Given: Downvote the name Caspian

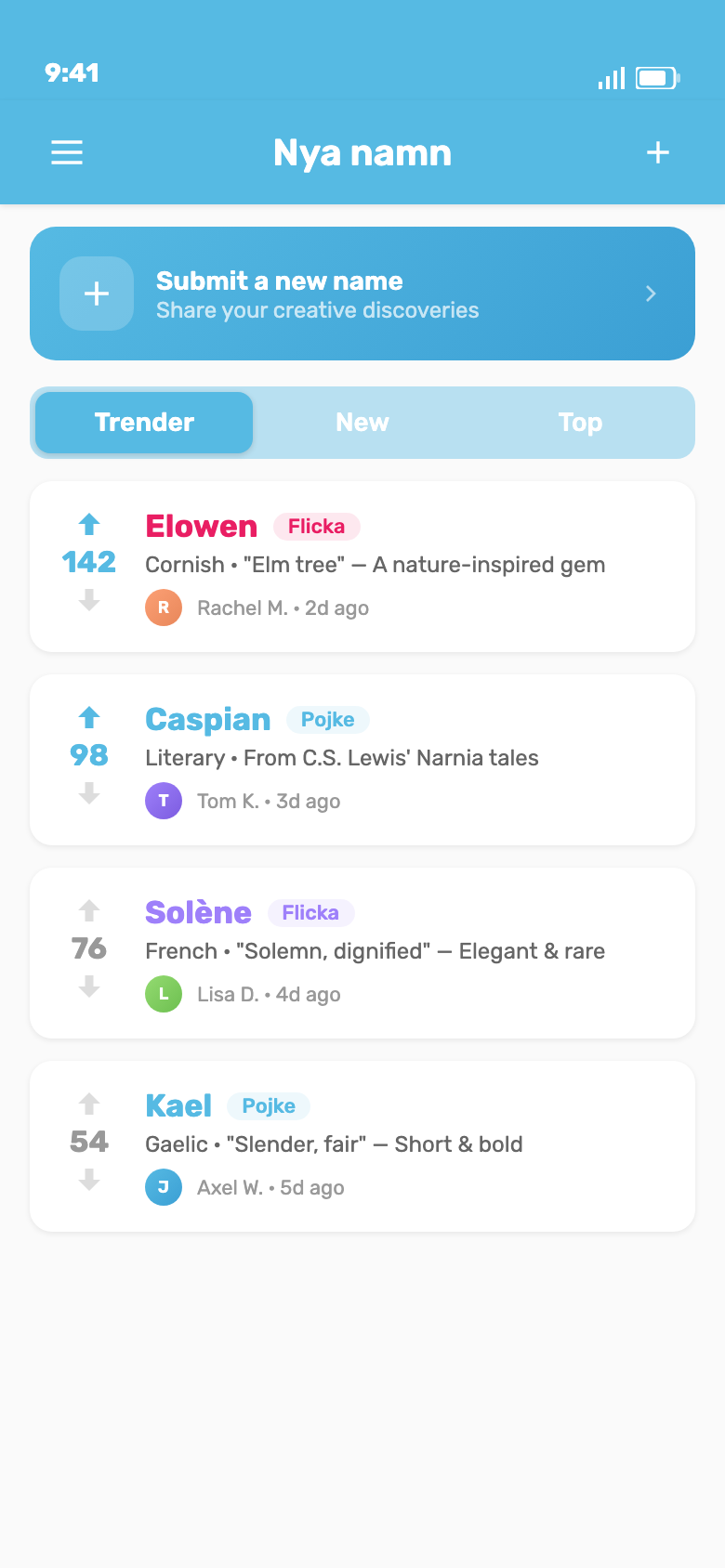Looking at the screenshot, I should (x=89, y=793).
